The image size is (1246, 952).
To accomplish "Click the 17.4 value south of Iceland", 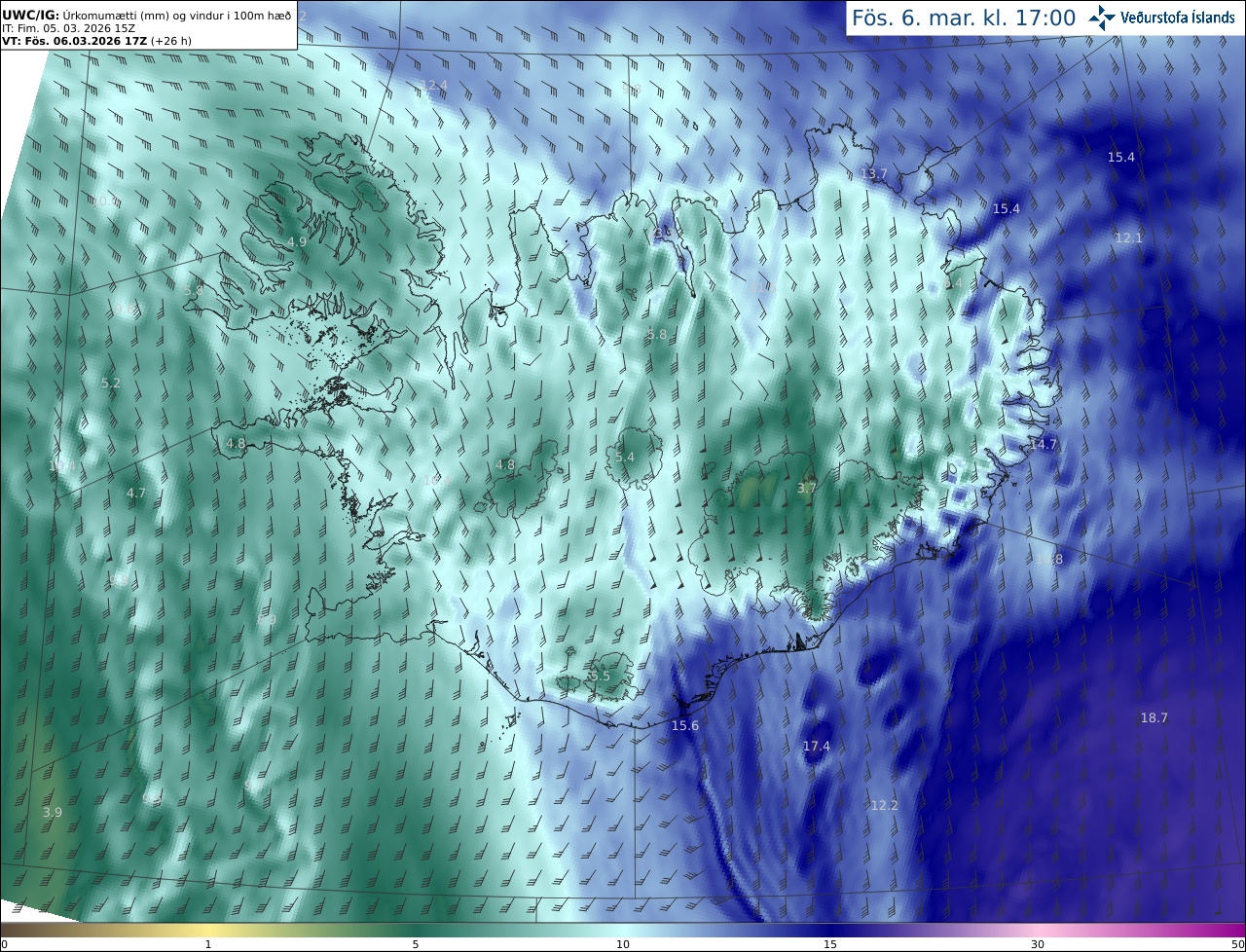I will [816, 746].
